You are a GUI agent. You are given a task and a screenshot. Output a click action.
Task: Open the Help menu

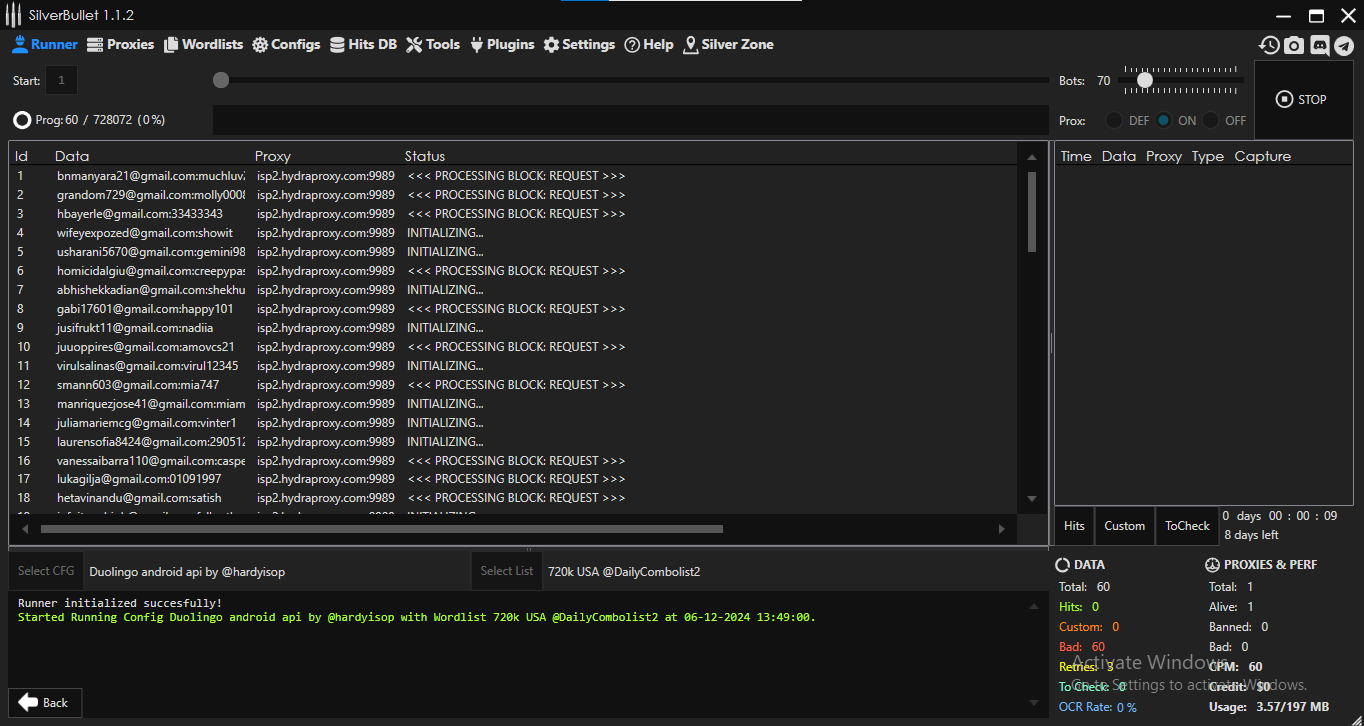pos(649,44)
